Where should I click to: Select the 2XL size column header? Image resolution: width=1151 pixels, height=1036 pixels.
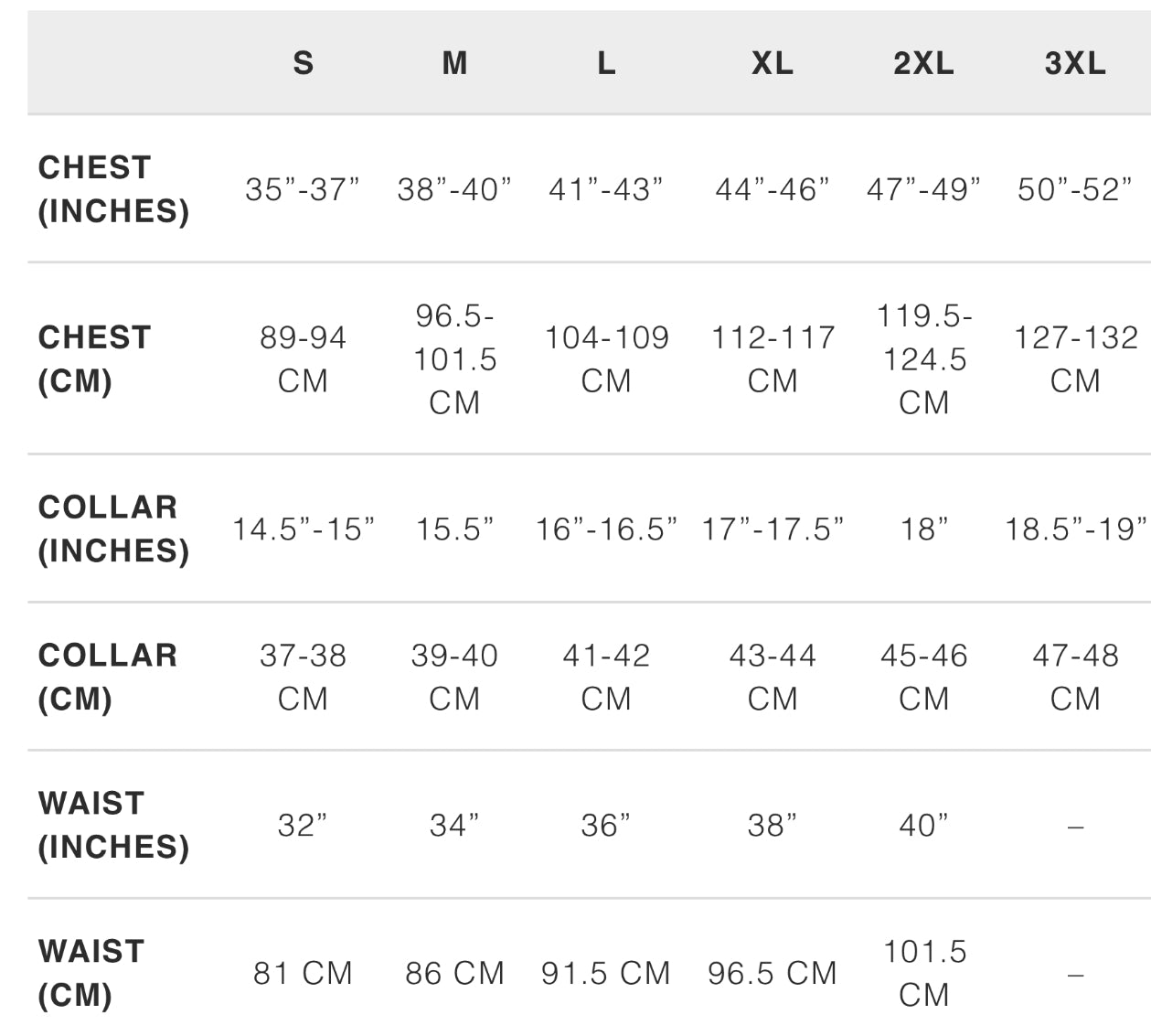click(923, 63)
